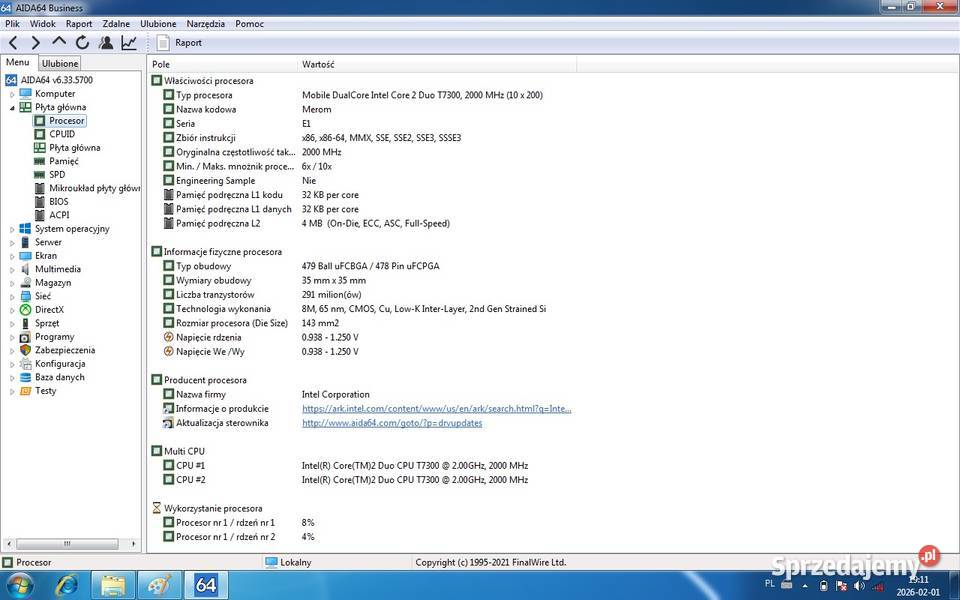This screenshot has width=960, height=600.
Task: Select the Procesor item in the sidebar
Action: point(64,120)
